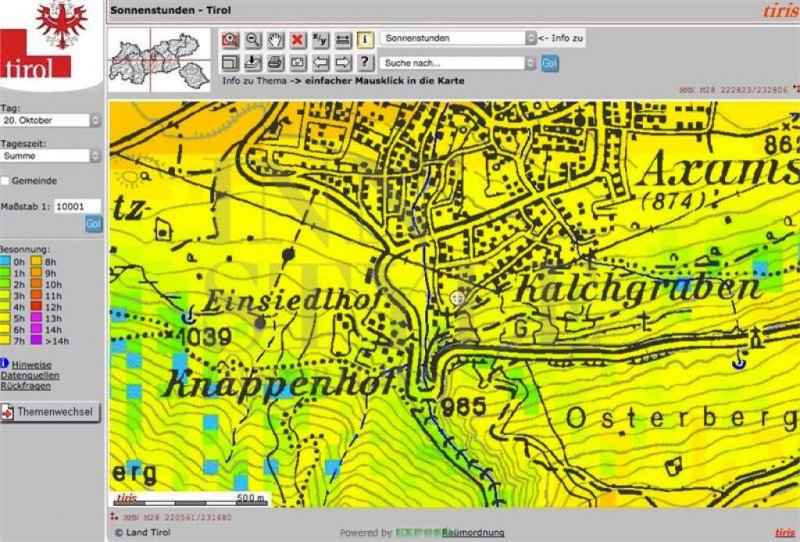Go to previous map view arrow

[x=320, y=62]
